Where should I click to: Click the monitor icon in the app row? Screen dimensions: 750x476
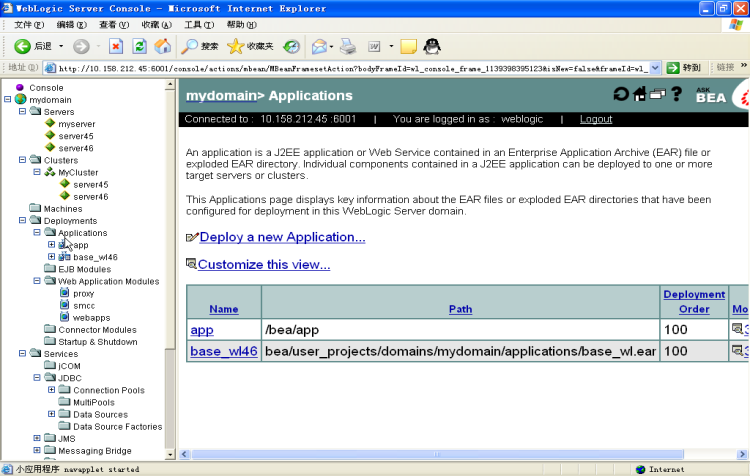[x=737, y=329]
